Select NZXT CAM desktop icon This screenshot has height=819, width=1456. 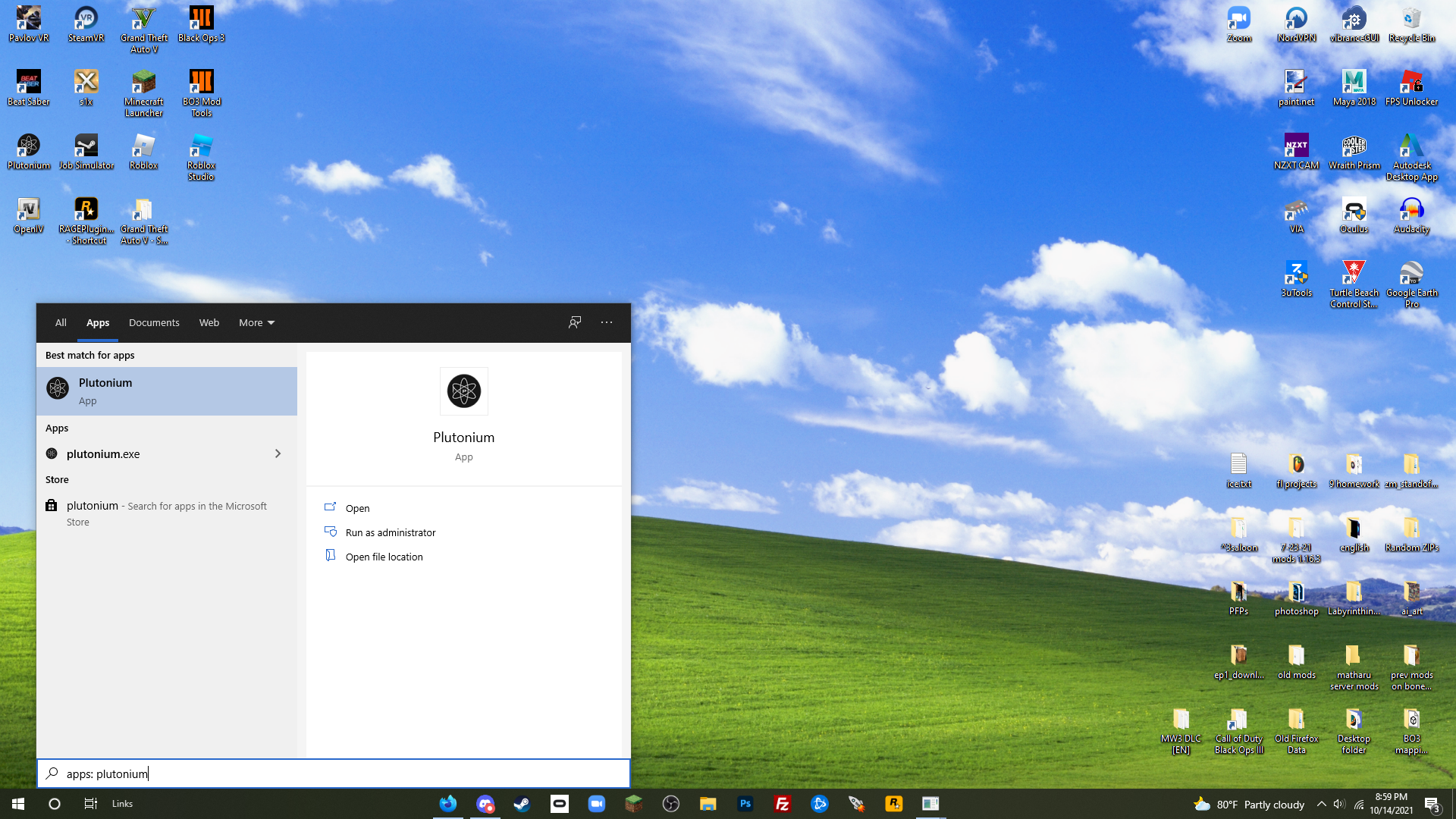(1296, 152)
